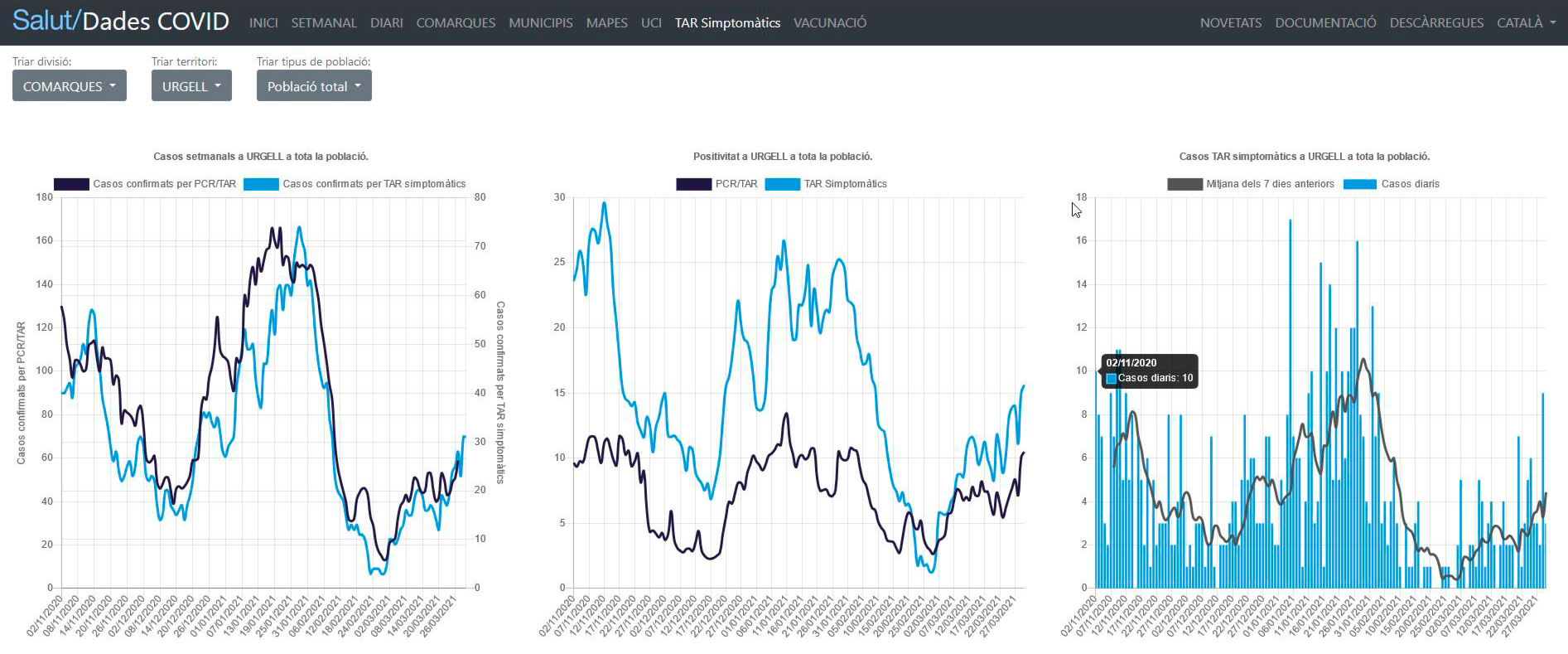
Task: Switch to the VACUNACIÓ tab
Action: point(829,23)
